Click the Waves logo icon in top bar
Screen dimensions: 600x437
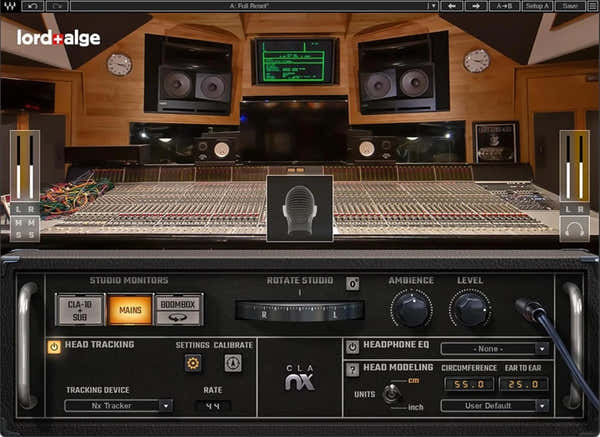click(x=10, y=6)
